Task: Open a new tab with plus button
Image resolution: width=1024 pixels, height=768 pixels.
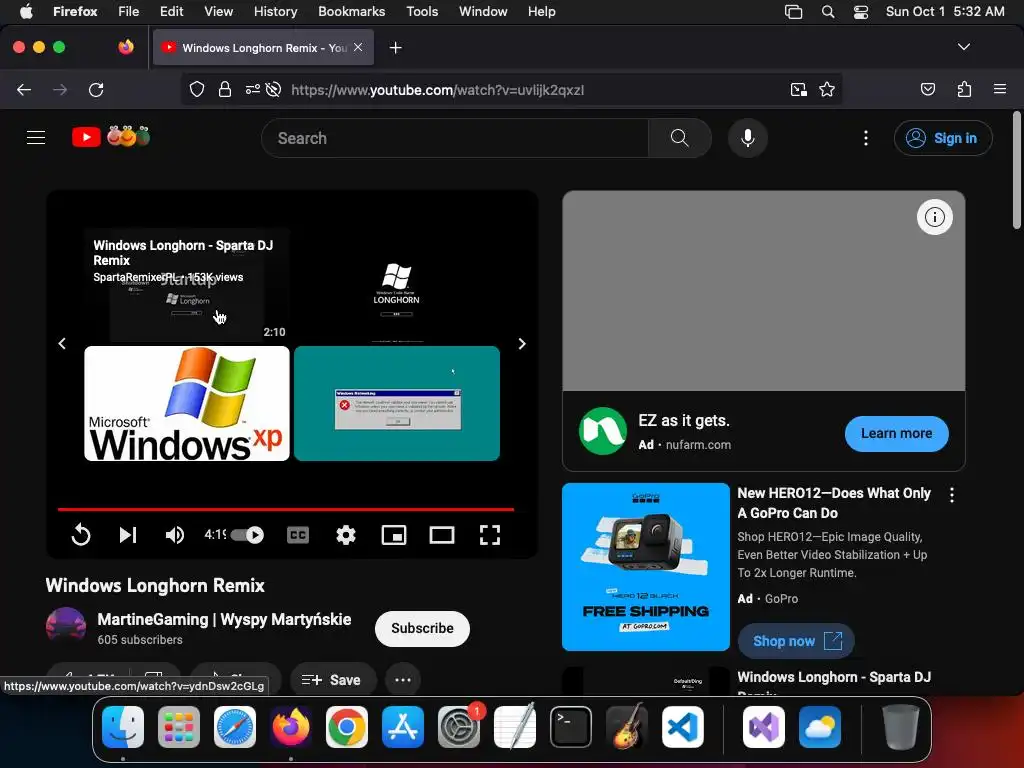Action: tap(395, 48)
